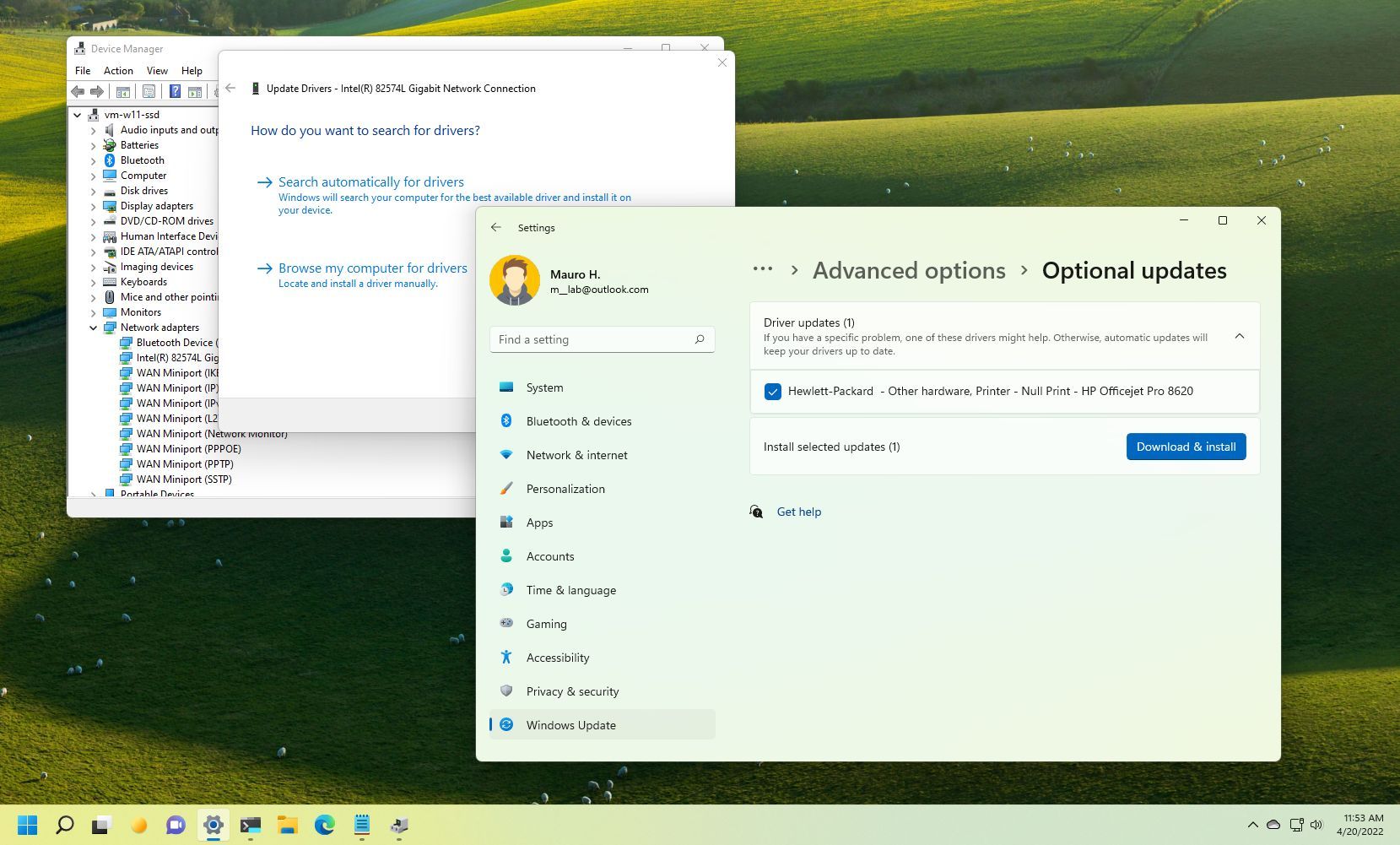Select the Accounts icon in Settings sidebar
The width and height of the screenshot is (1400, 845).
click(506, 556)
